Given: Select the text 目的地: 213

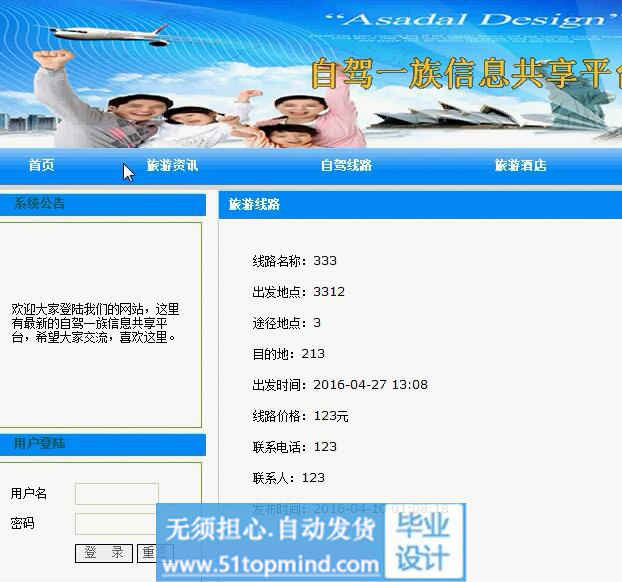Looking at the screenshot, I should [x=288, y=354].
